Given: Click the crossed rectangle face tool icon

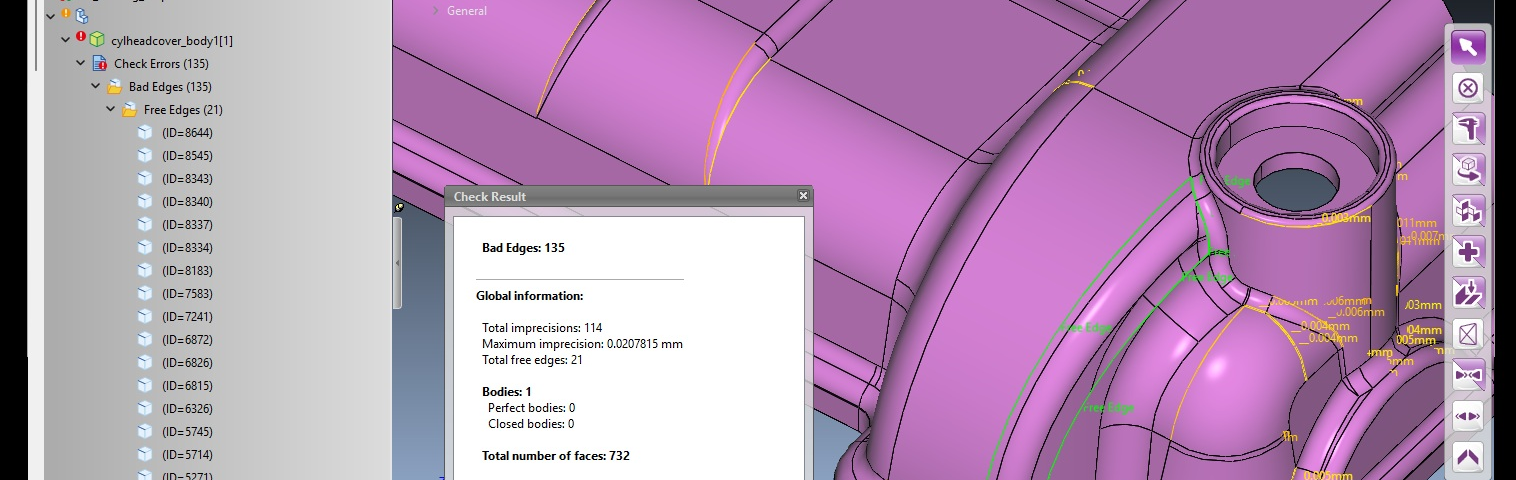Looking at the screenshot, I should [1467, 334].
